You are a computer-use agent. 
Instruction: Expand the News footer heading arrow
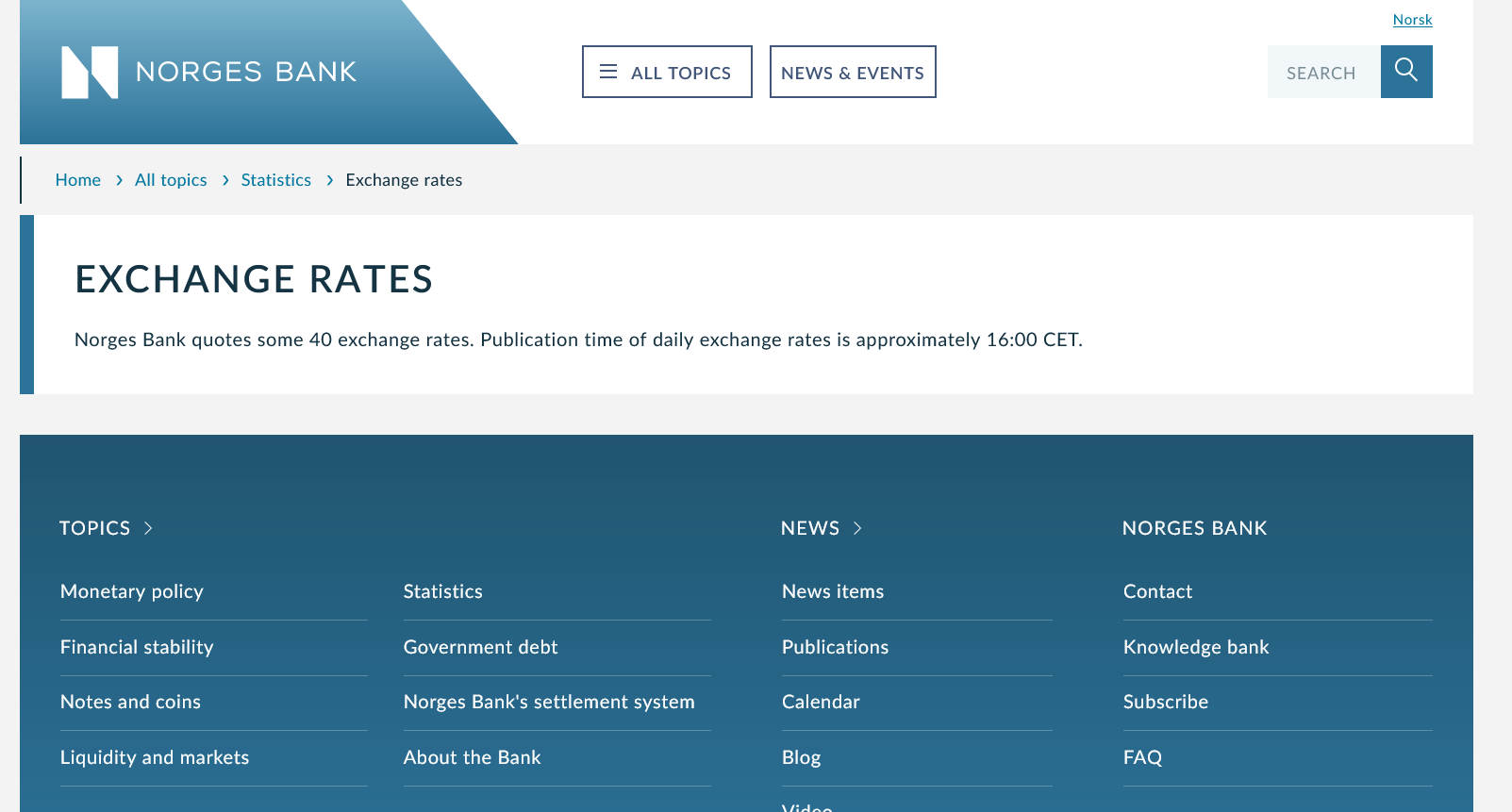pyautogui.click(x=857, y=528)
